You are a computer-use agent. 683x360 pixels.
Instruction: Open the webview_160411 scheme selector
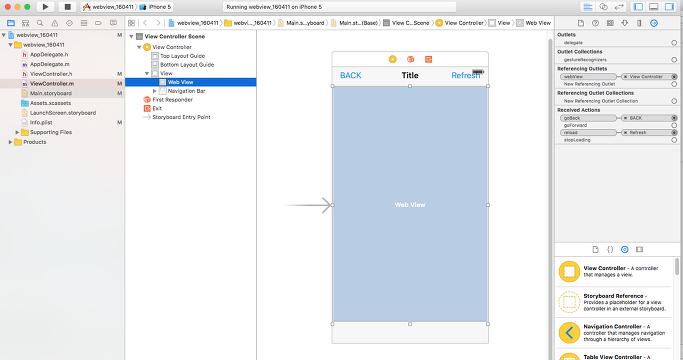pos(109,7)
